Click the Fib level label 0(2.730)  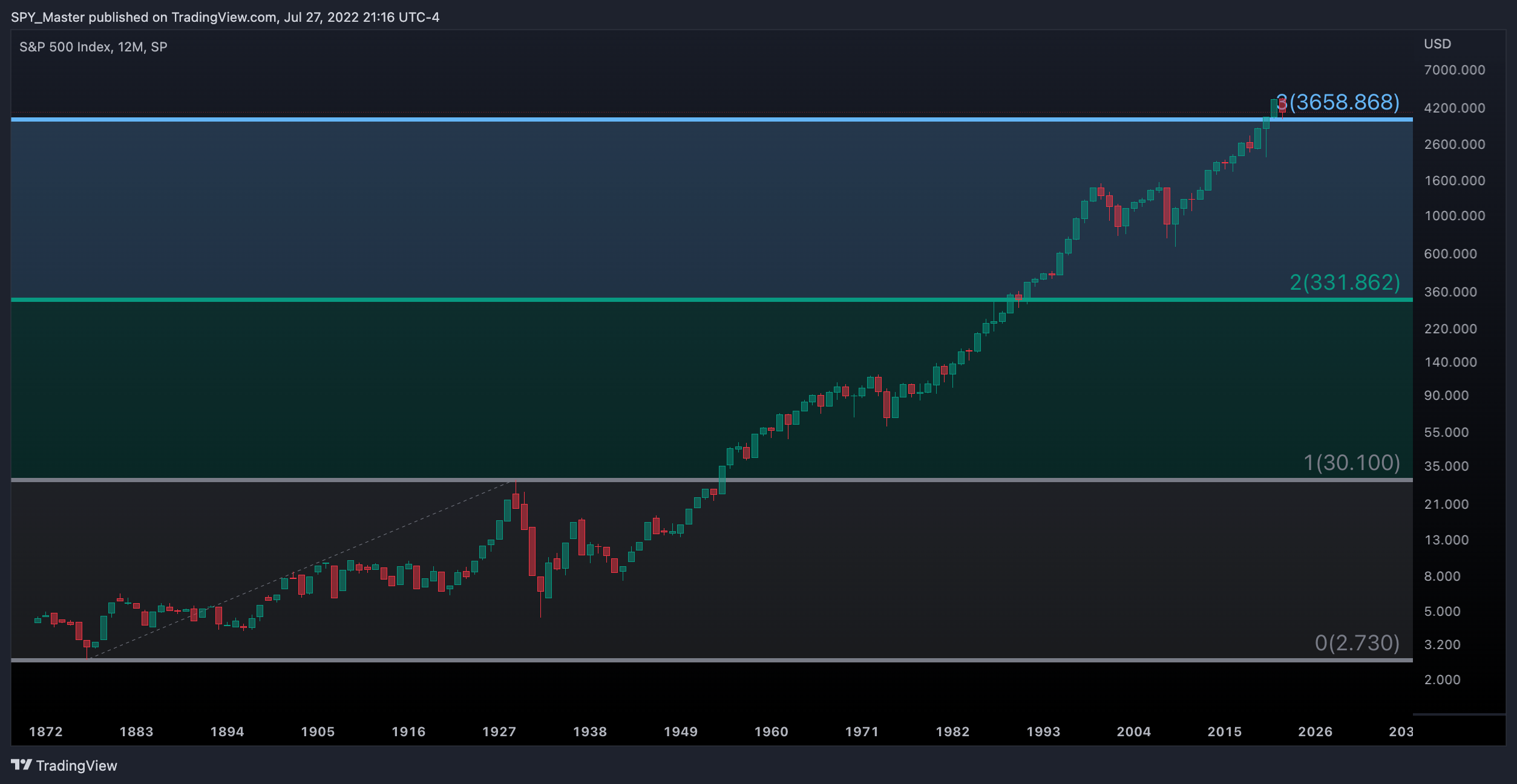1357,643
